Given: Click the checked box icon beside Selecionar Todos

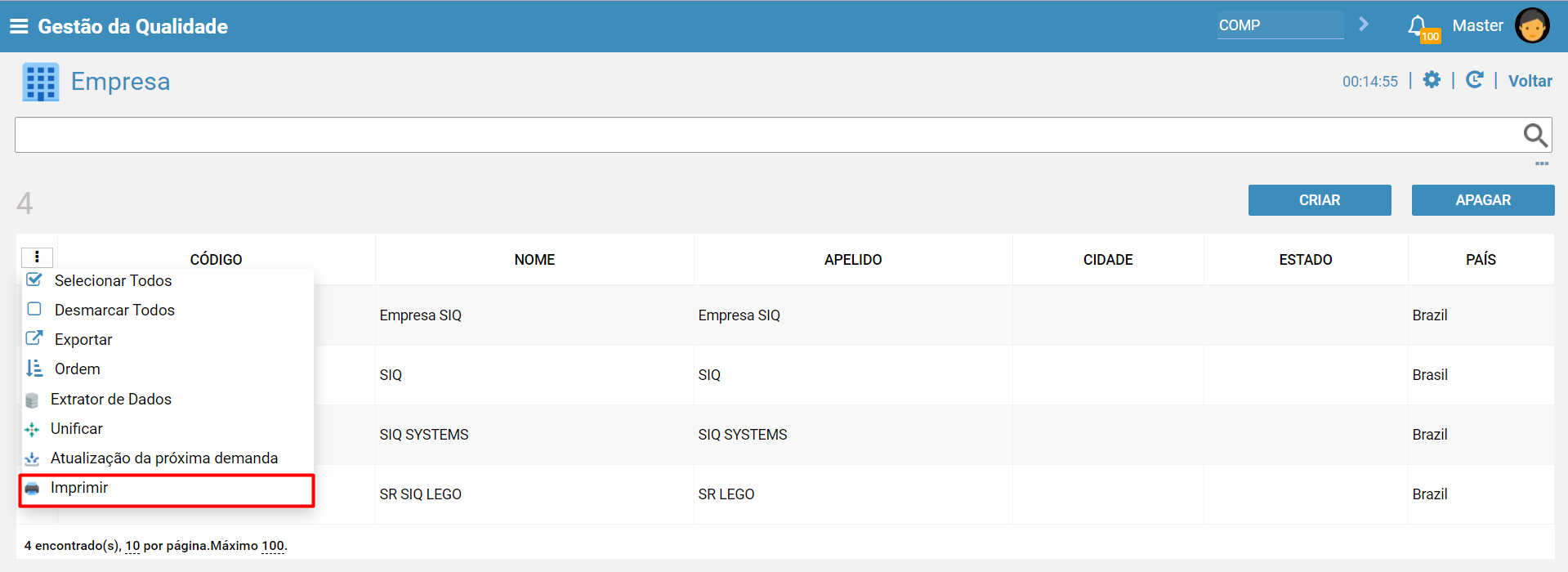Looking at the screenshot, I should pyautogui.click(x=34, y=279).
